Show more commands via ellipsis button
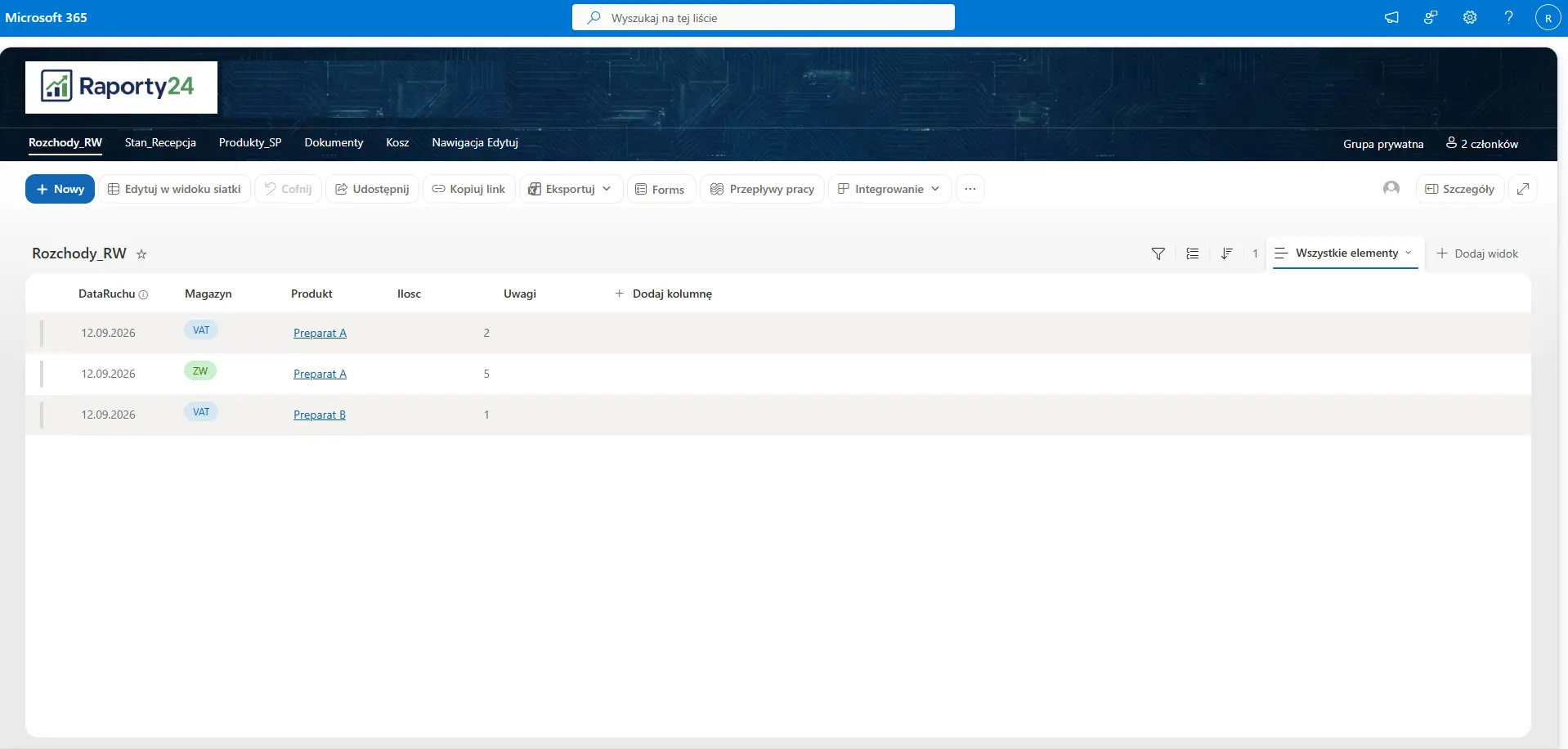 tap(970, 189)
